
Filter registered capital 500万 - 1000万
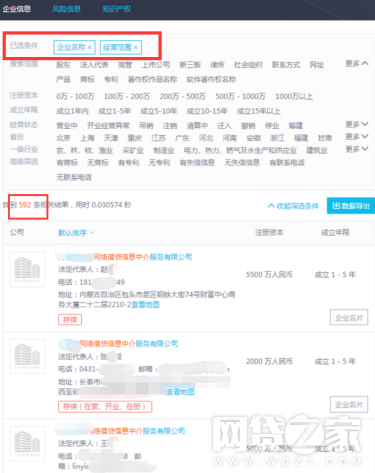240,97
